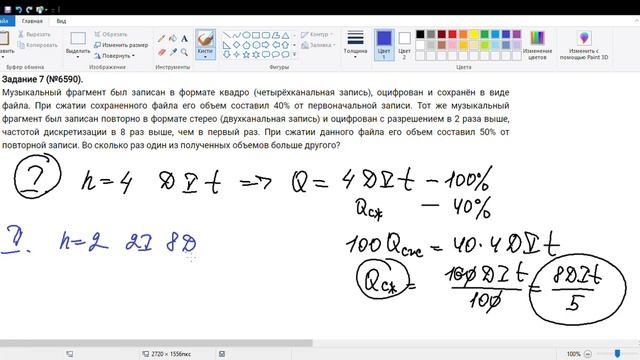The height and width of the screenshot is (360, 640).
Task: Switch to the Главная tab
Action: click(x=32, y=21)
